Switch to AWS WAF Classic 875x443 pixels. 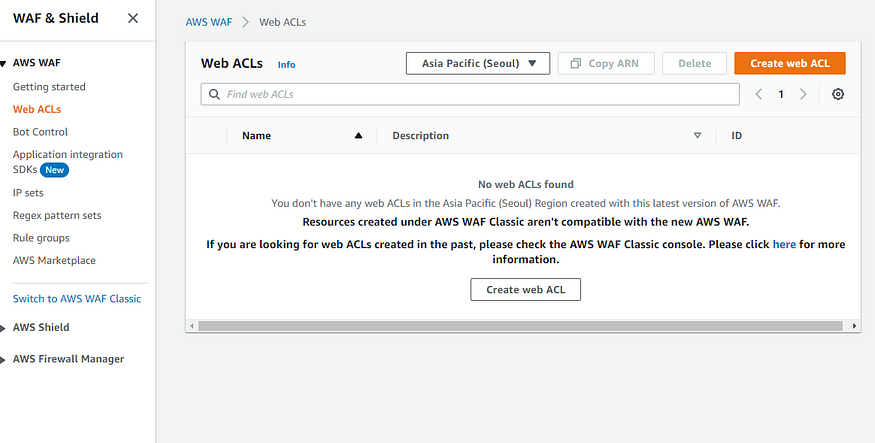coord(77,298)
